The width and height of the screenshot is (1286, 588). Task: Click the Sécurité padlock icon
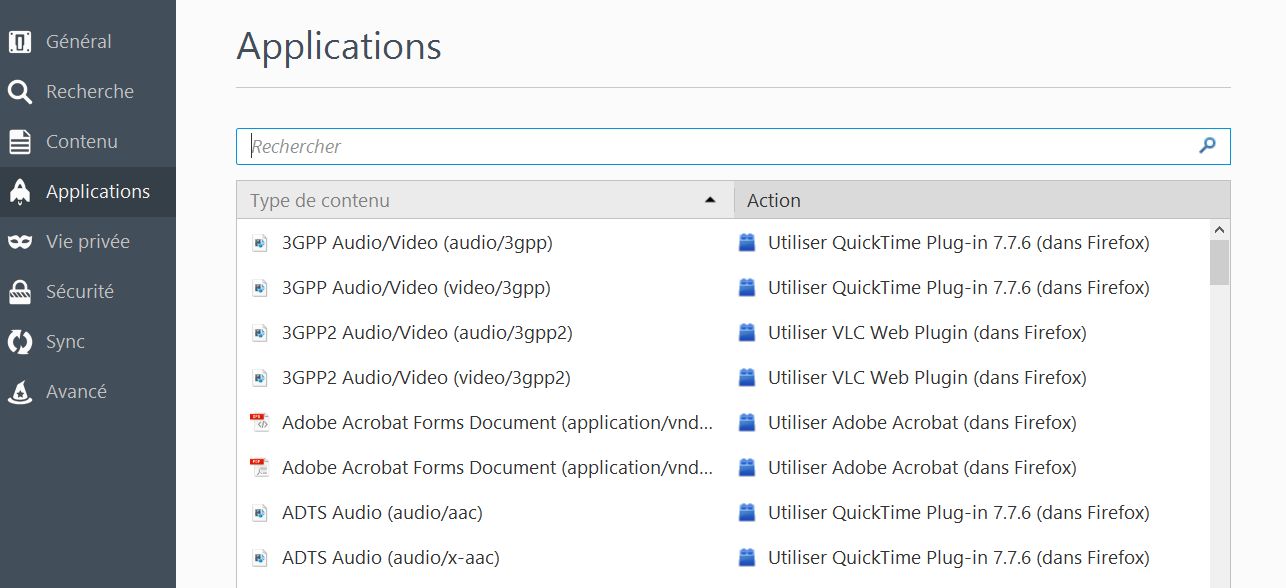20,292
